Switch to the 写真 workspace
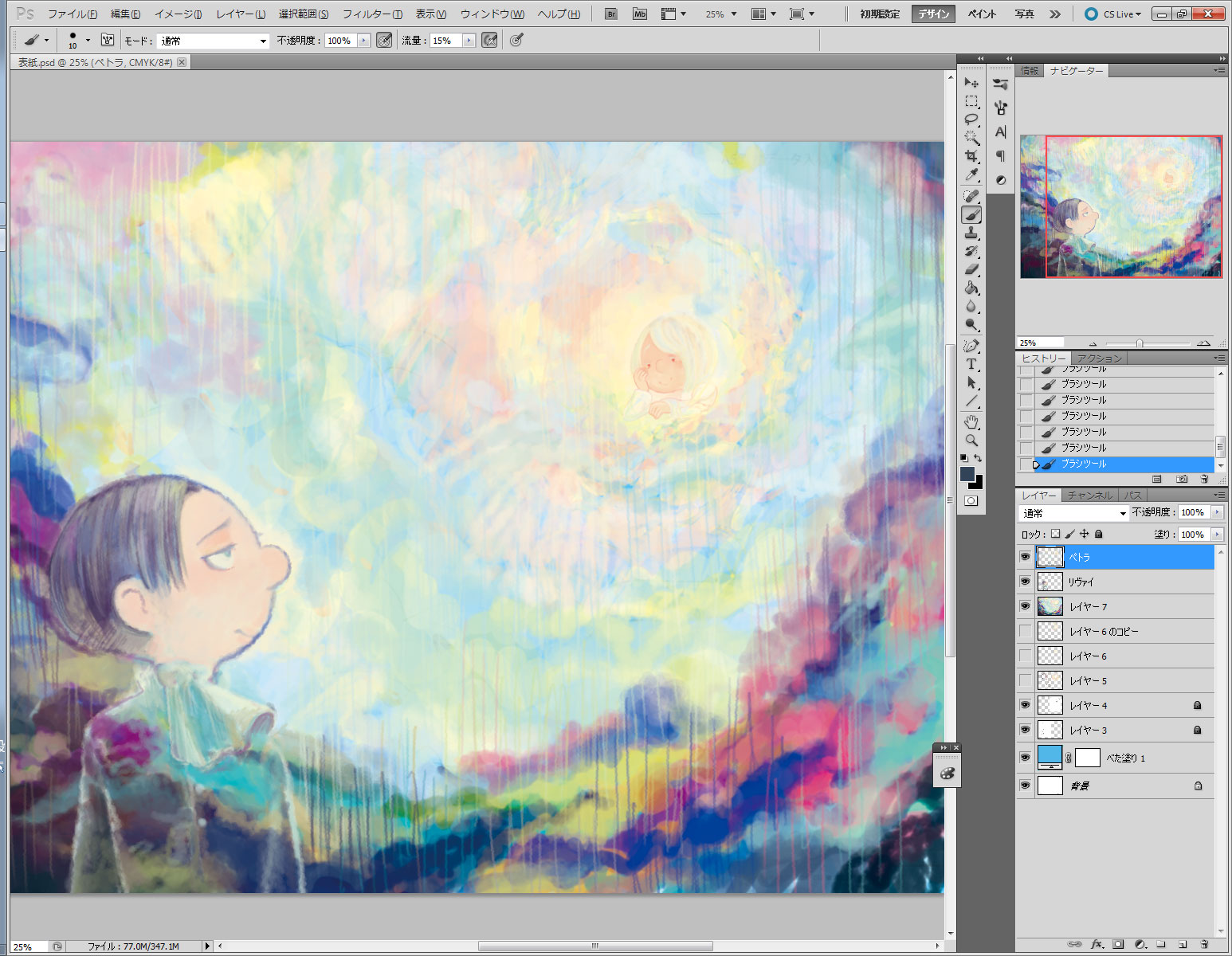Screen dimensions: 1232x956 [1024, 14]
